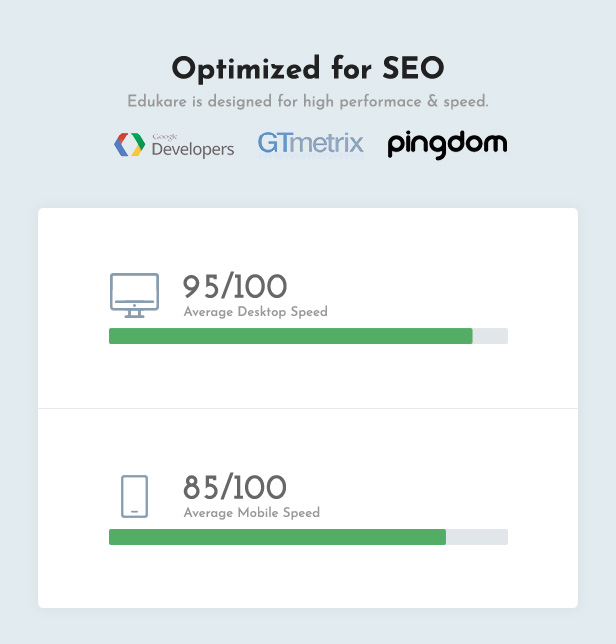
Task: Click the Average Desktop Speed label
Action: click(x=255, y=312)
